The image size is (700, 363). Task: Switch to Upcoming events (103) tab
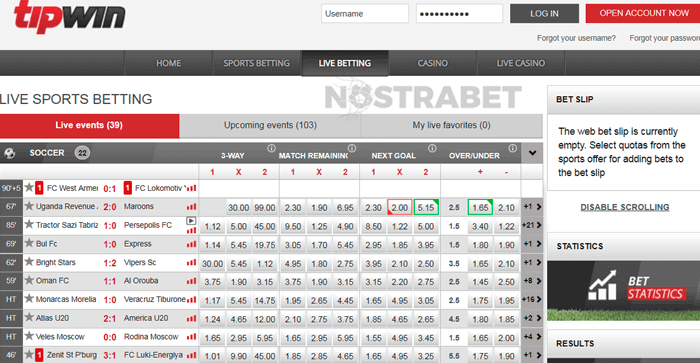point(270,125)
